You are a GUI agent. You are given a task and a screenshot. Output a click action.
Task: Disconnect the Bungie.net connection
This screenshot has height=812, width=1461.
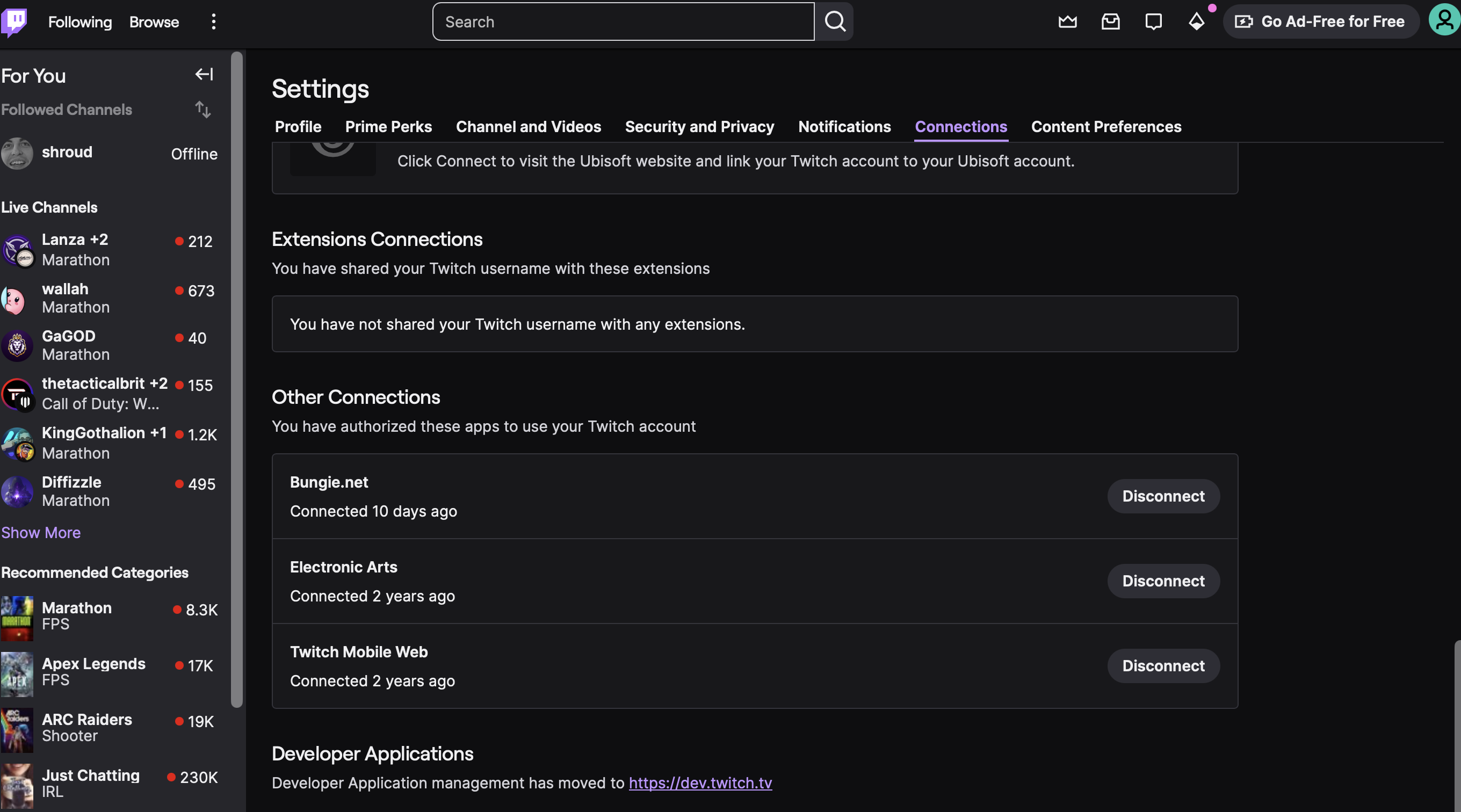pos(1163,496)
